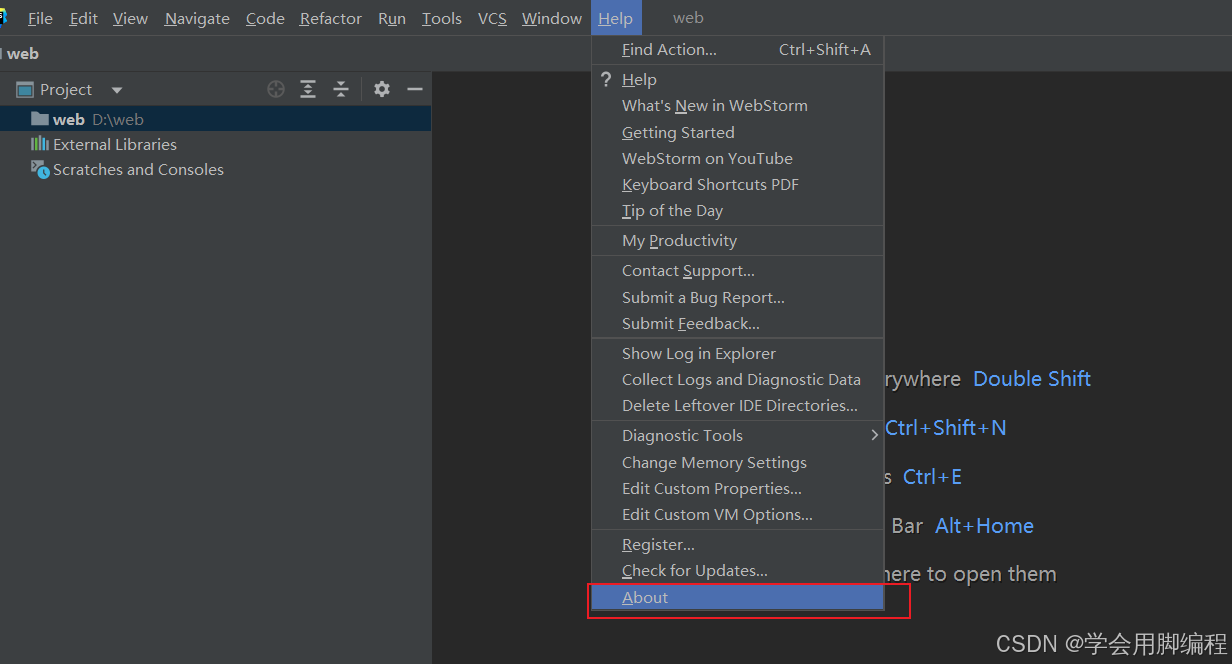Choose Check for Updates...
This screenshot has width=1232, height=664.
coord(737,571)
